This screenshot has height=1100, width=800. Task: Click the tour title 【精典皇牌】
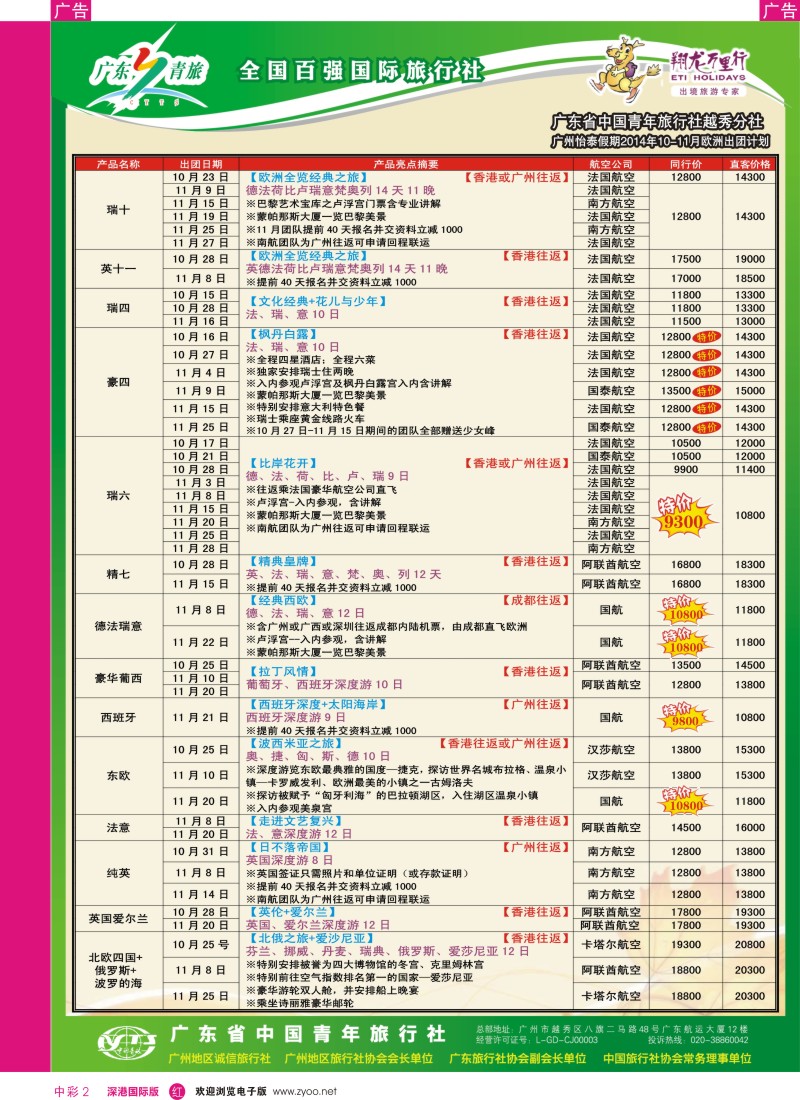284,561
